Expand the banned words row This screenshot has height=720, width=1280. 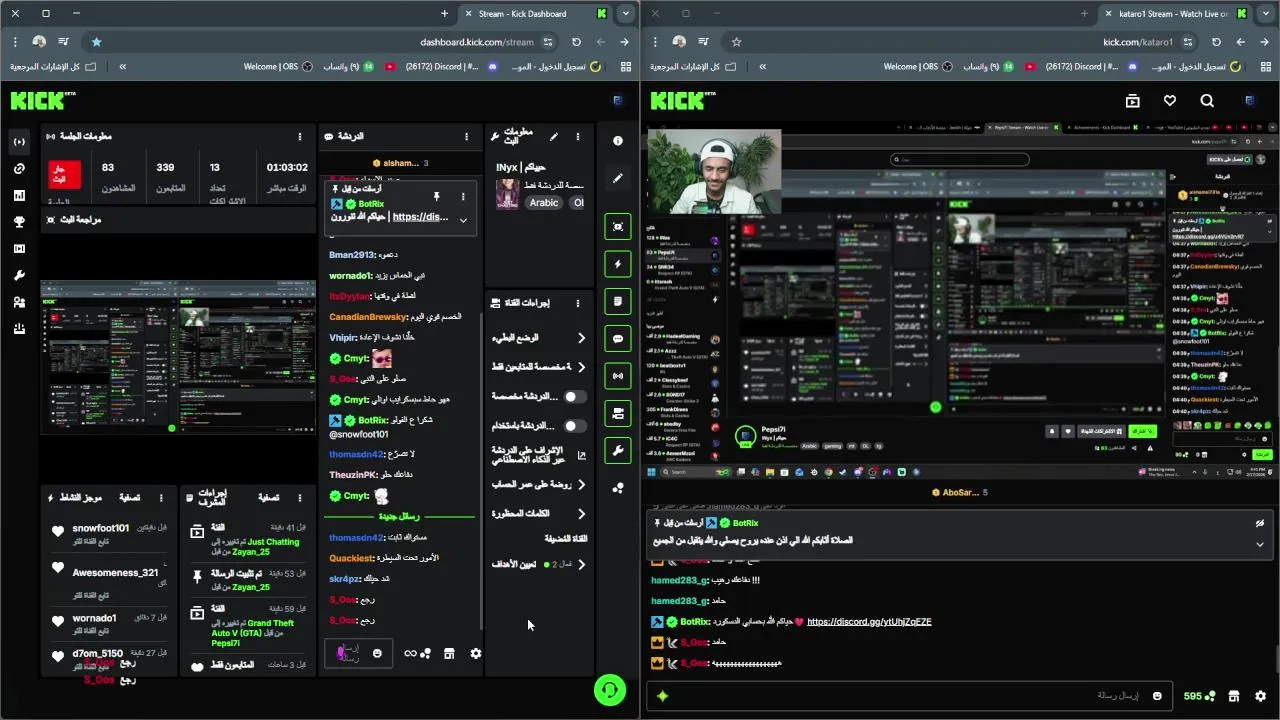pyautogui.click(x=538, y=514)
